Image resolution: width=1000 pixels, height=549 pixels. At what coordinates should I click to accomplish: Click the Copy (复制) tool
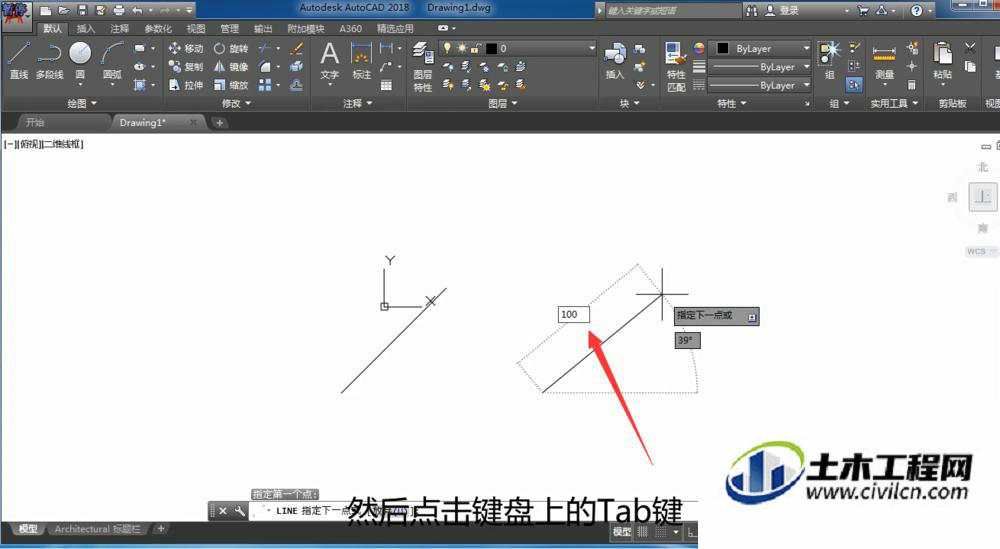click(186, 66)
